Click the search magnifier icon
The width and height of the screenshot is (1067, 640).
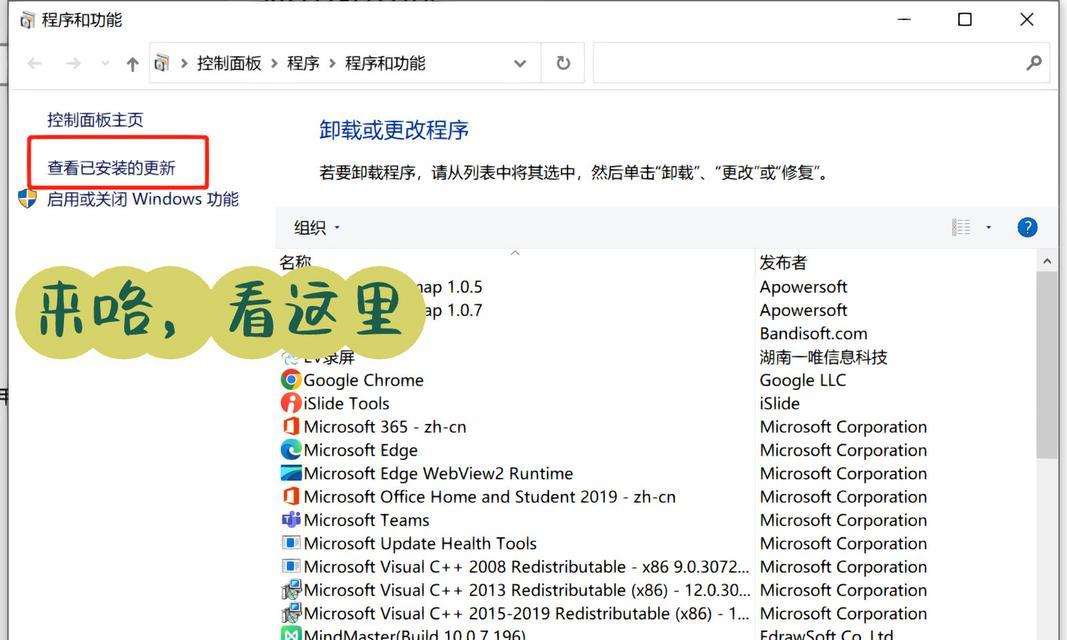[x=1034, y=63]
